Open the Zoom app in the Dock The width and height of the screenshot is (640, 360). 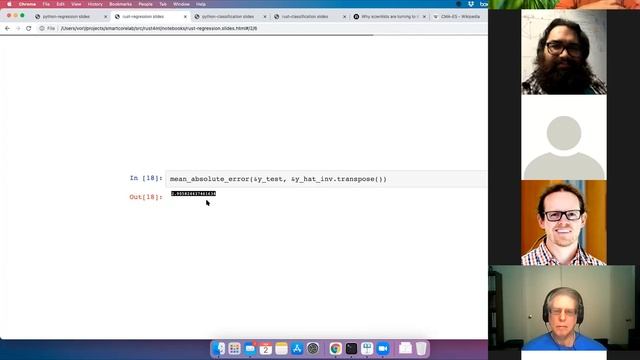[382, 349]
